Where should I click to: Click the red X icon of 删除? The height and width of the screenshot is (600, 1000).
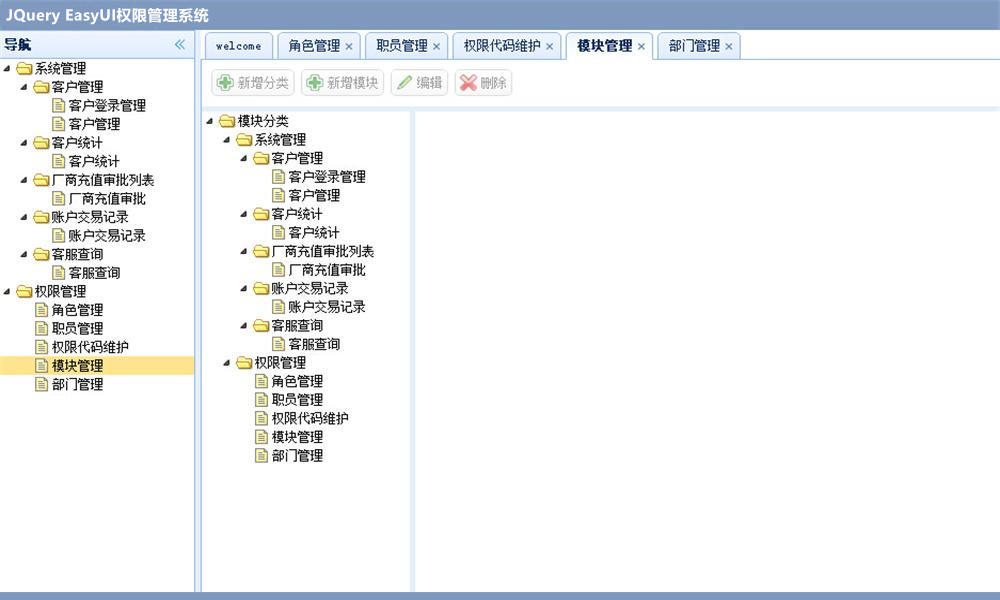[468, 82]
